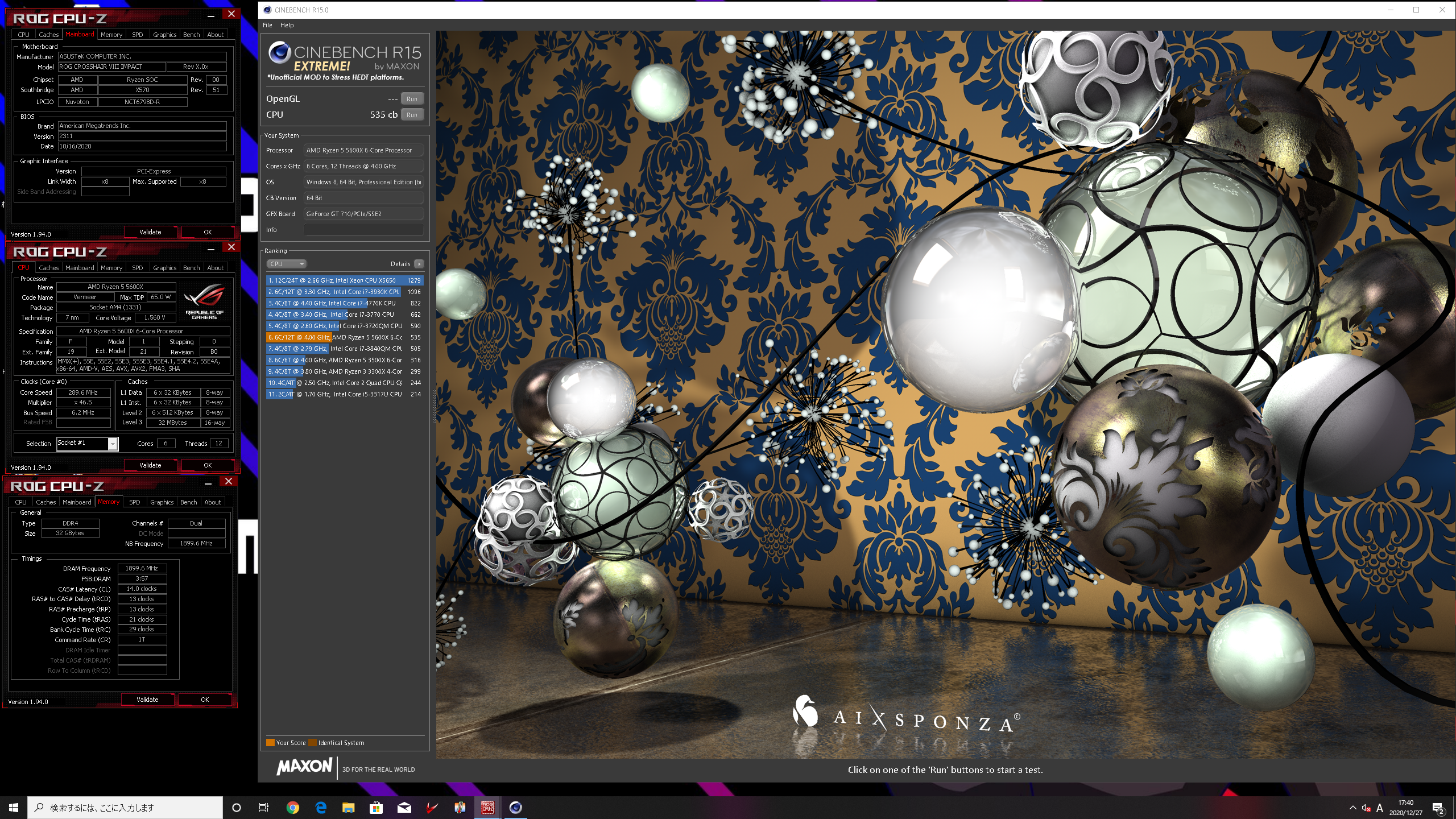Select About tab in Mainboard CPU-Z window
The image size is (1456, 819).
(x=215, y=35)
